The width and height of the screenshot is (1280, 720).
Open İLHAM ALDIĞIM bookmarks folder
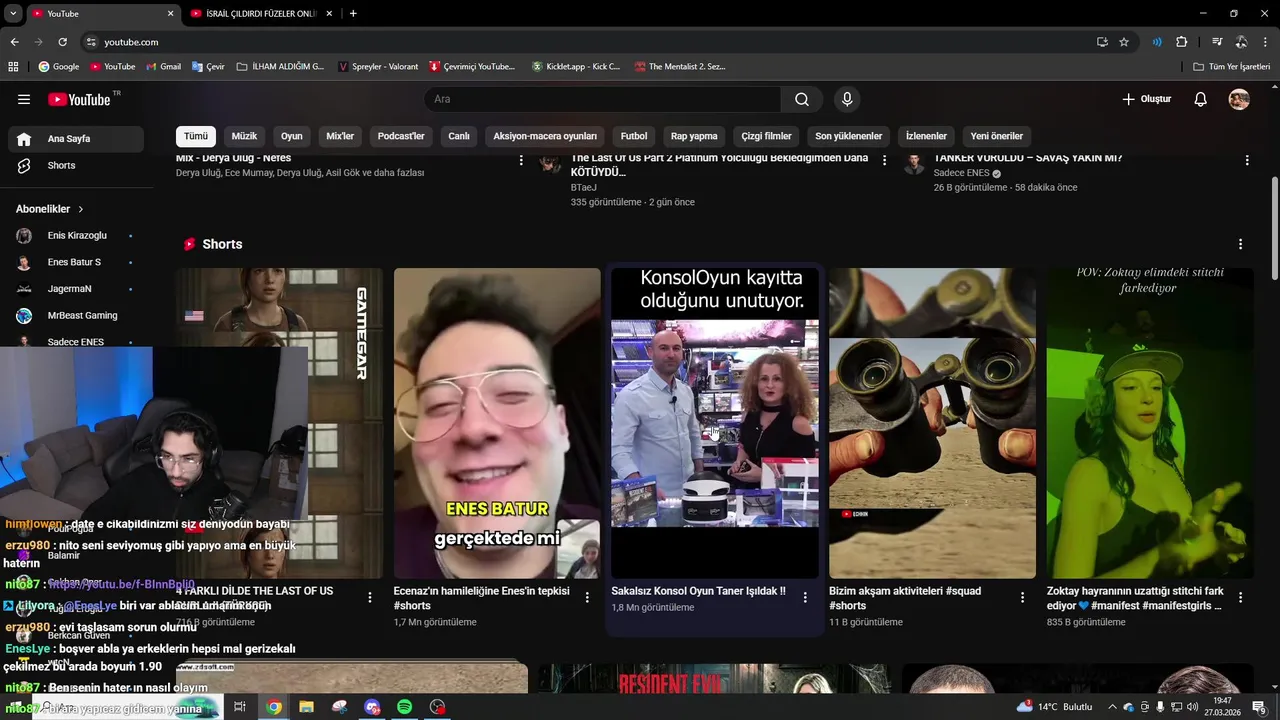(x=280, y=66)
